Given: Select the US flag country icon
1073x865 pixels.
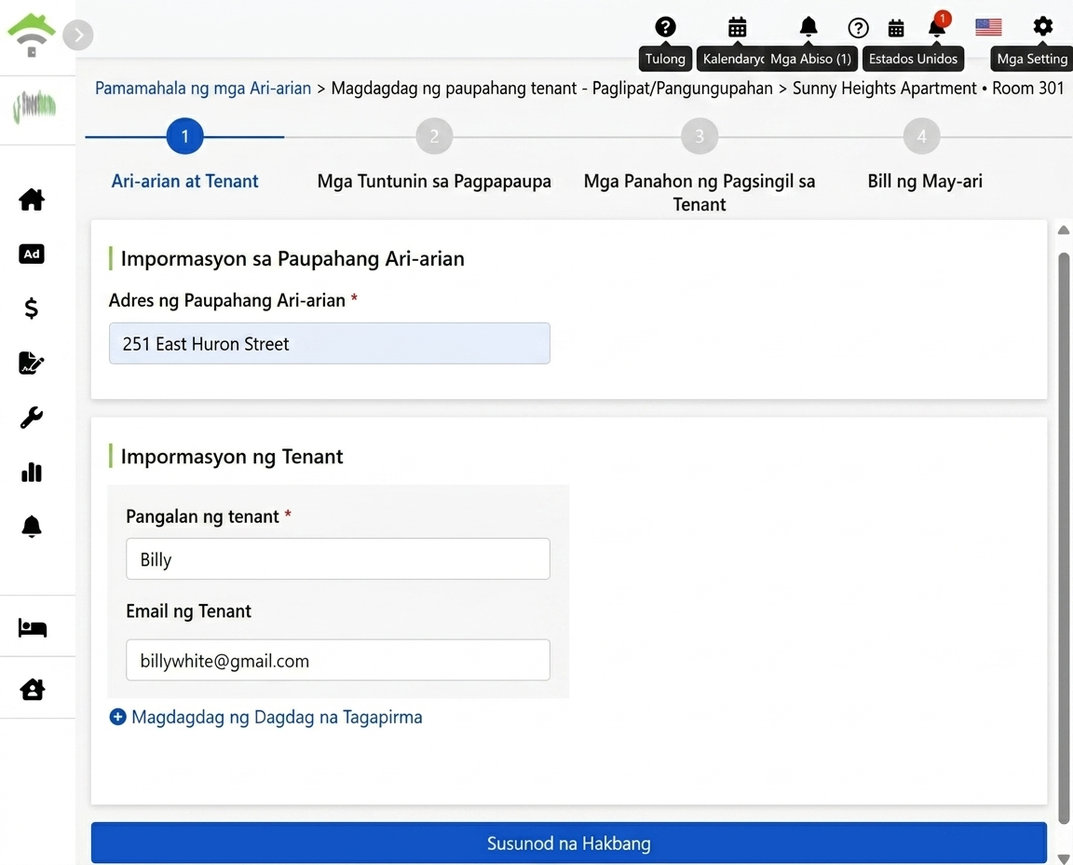Looking at the screenshot, I should tap(988, 27).
